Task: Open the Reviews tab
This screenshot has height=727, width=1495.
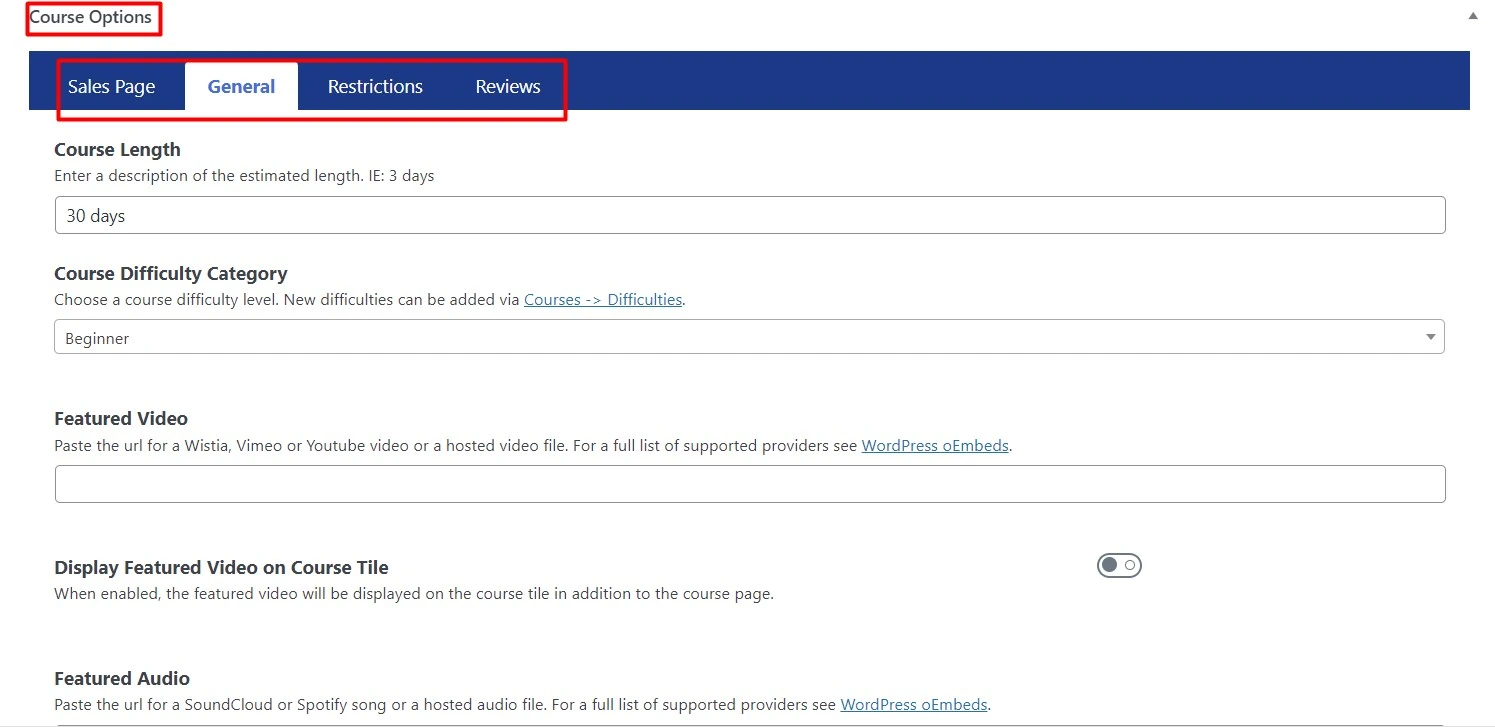Action: pyautogui.click(x=508, y=87)
